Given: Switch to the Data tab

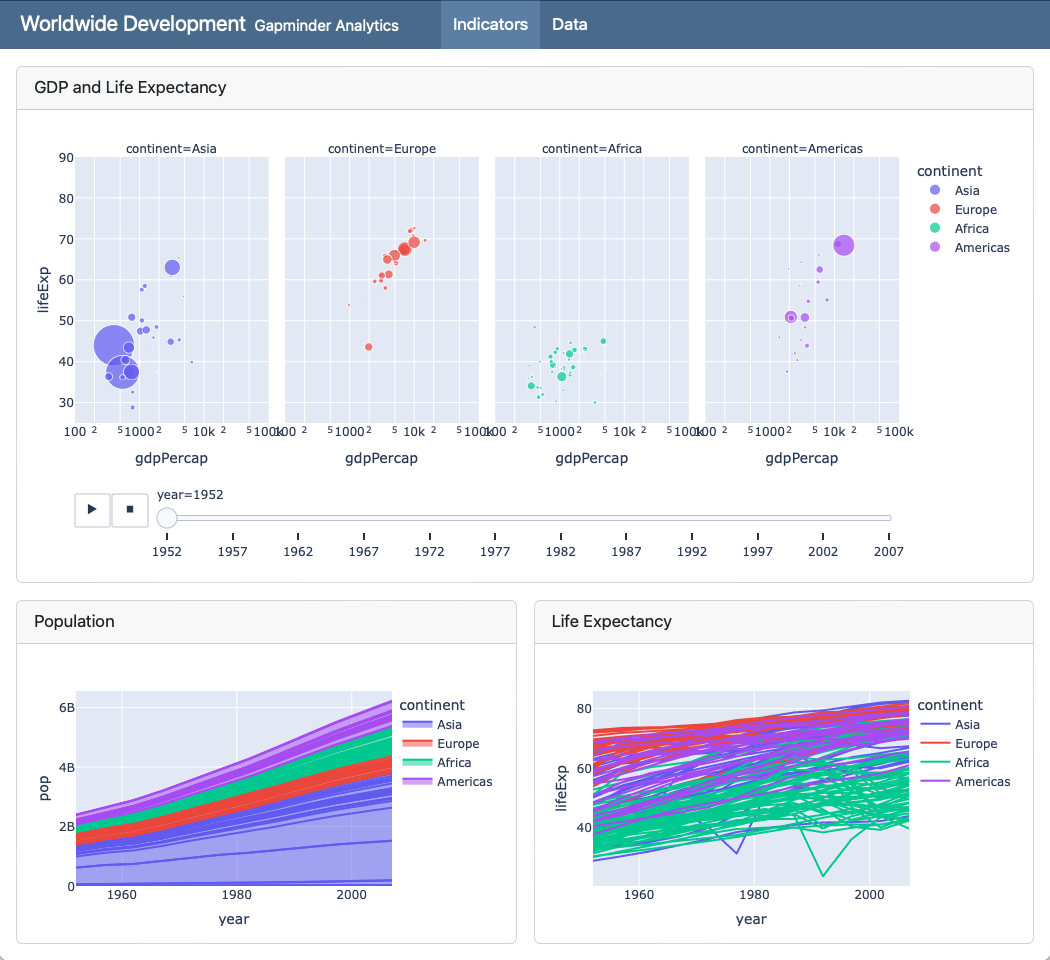Looking at the screenshot, I should (x=569, y=24).
